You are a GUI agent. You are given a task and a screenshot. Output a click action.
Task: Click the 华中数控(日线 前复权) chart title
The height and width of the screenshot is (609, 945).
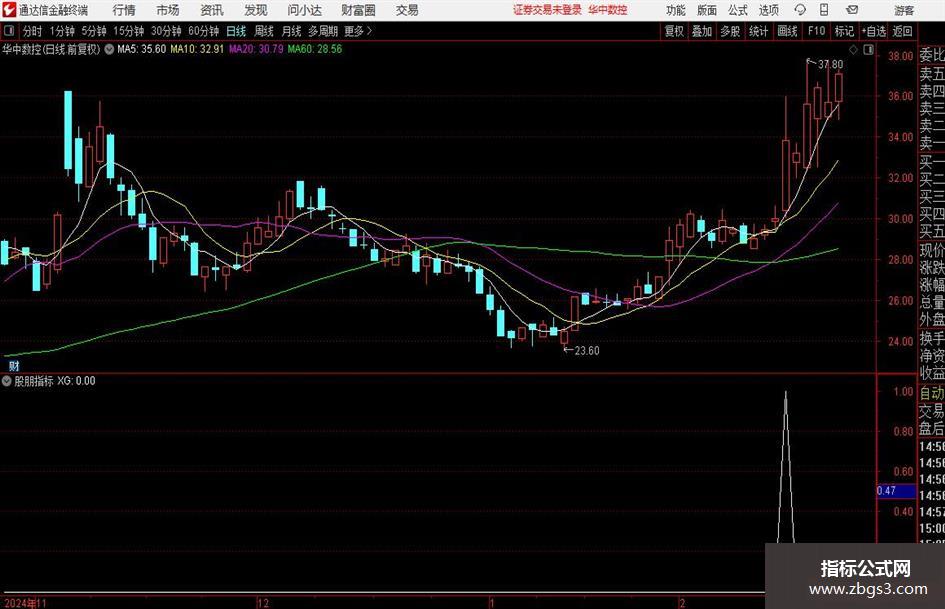pos(51,49)
